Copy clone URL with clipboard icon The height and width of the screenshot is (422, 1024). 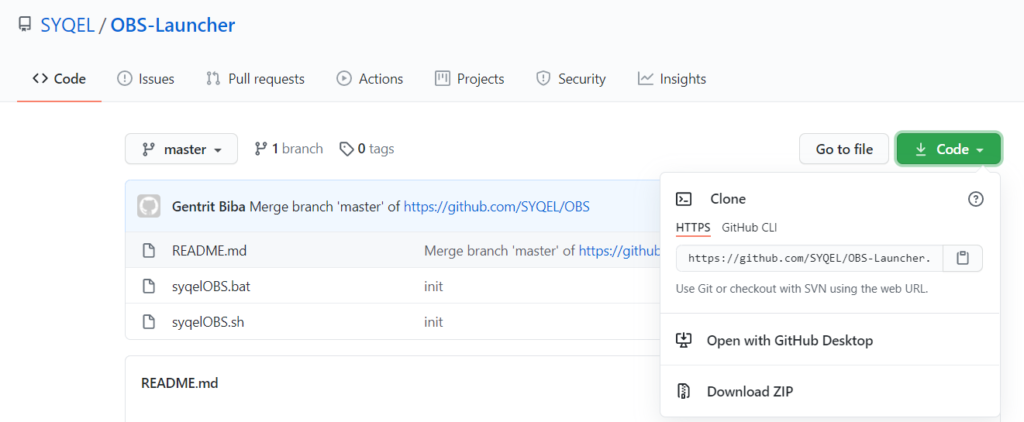click(x=963, y=259)
